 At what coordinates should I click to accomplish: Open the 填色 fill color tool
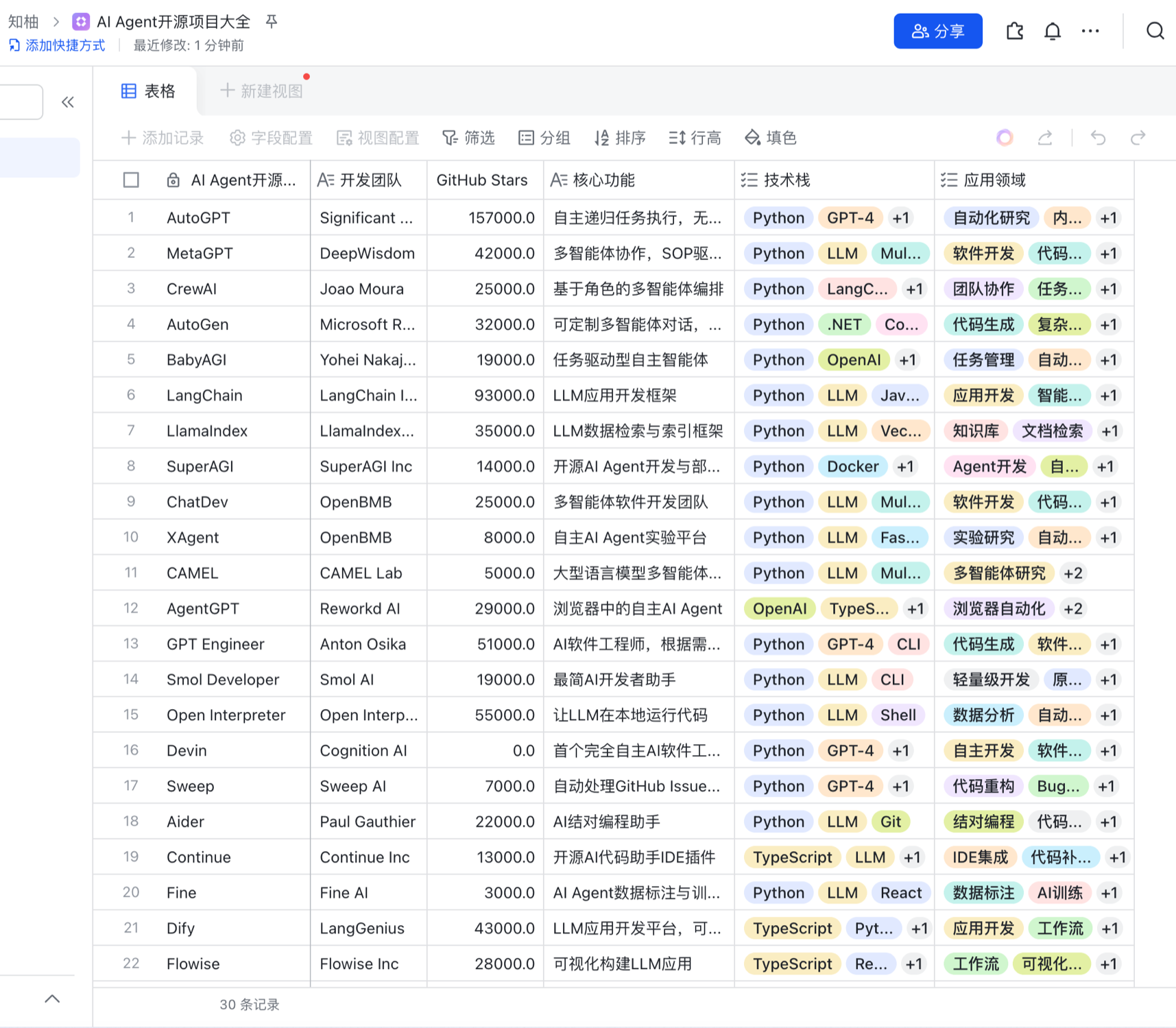(771, 139)
